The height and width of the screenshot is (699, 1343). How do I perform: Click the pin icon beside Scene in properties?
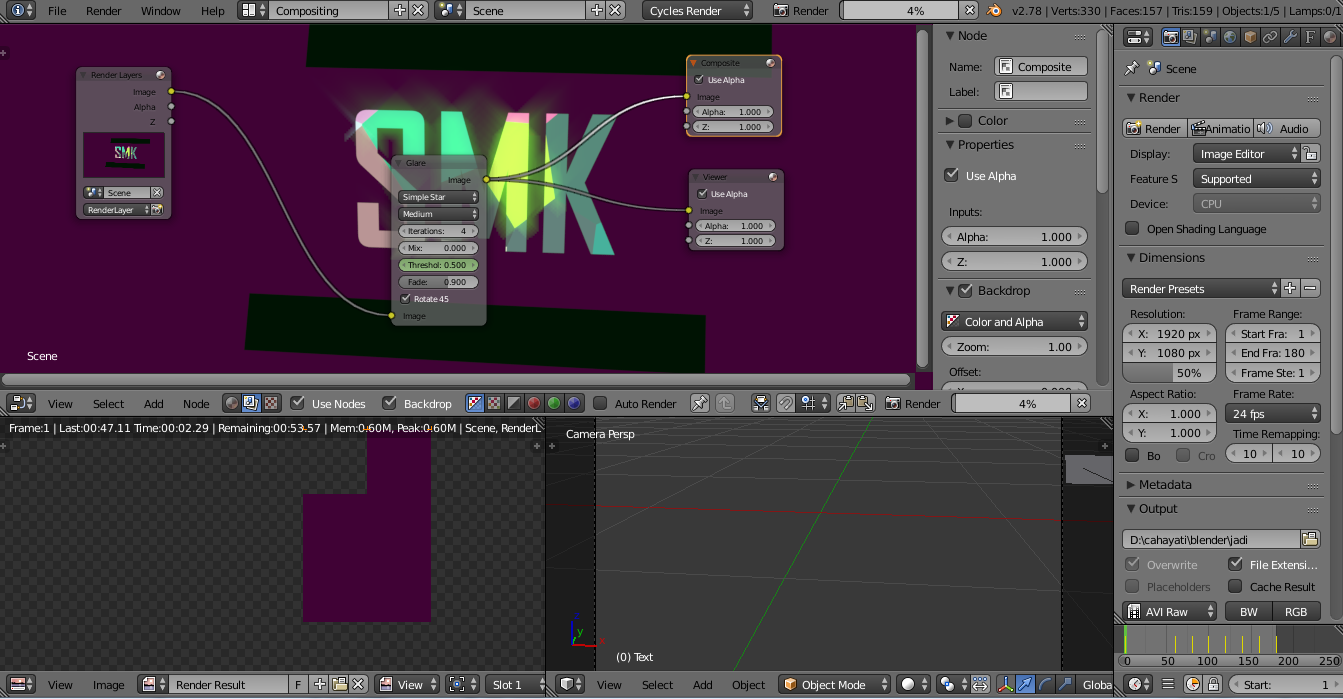1131,69
